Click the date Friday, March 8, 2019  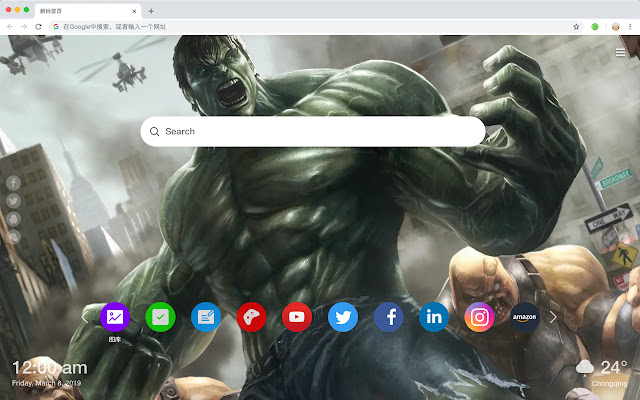coord(46,383)
